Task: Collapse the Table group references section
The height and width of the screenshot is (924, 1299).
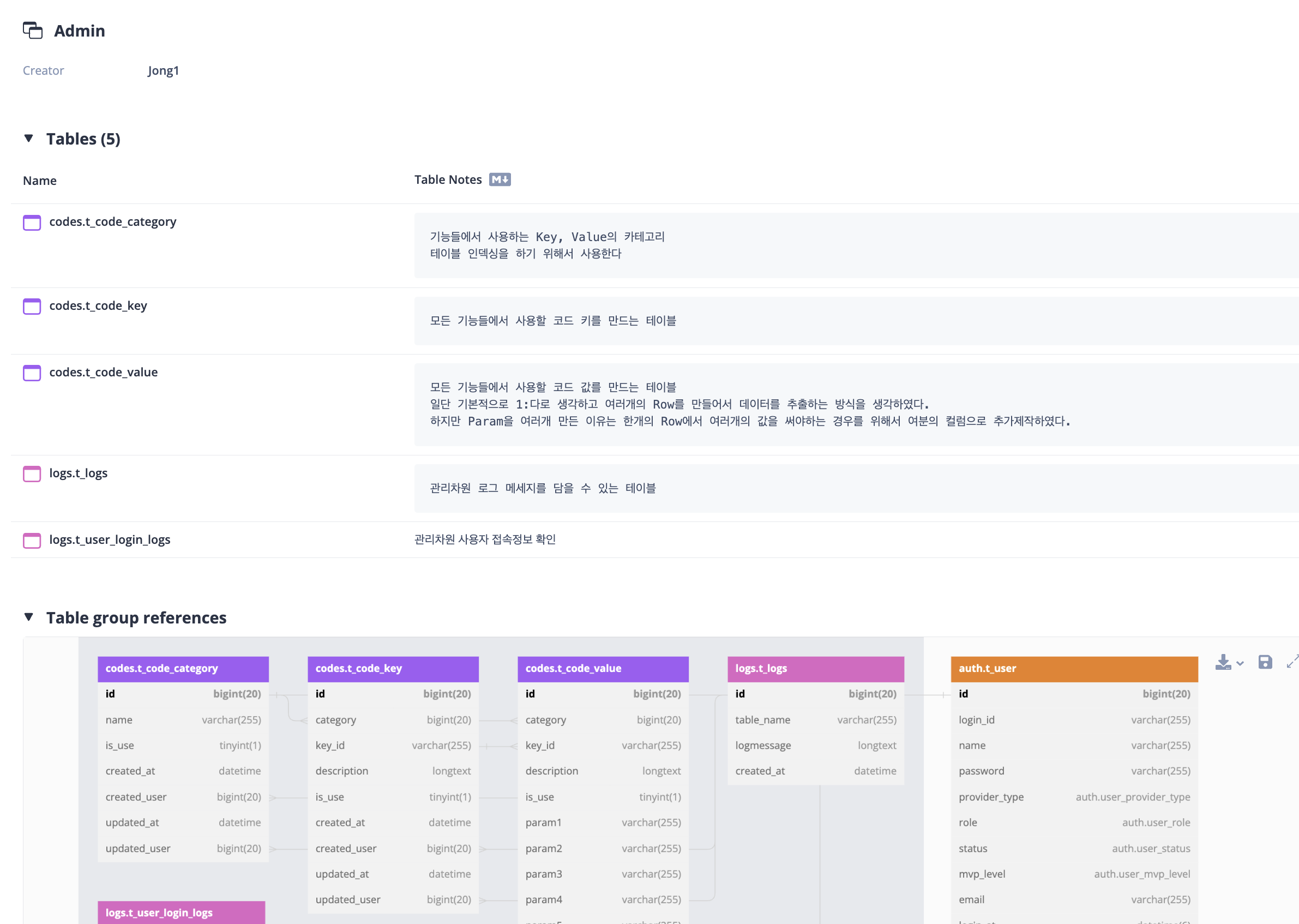Action: click(29, 617)
